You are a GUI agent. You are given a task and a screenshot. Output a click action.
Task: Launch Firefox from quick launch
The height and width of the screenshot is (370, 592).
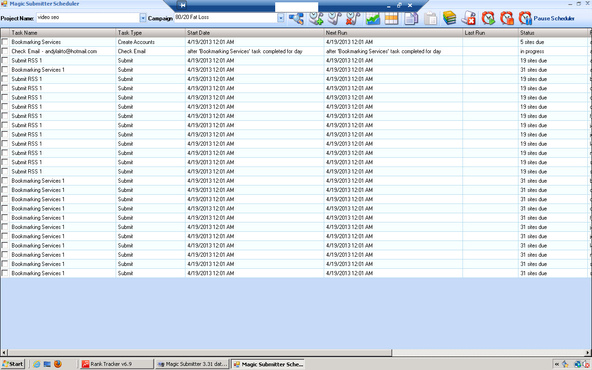click(58, 364)
